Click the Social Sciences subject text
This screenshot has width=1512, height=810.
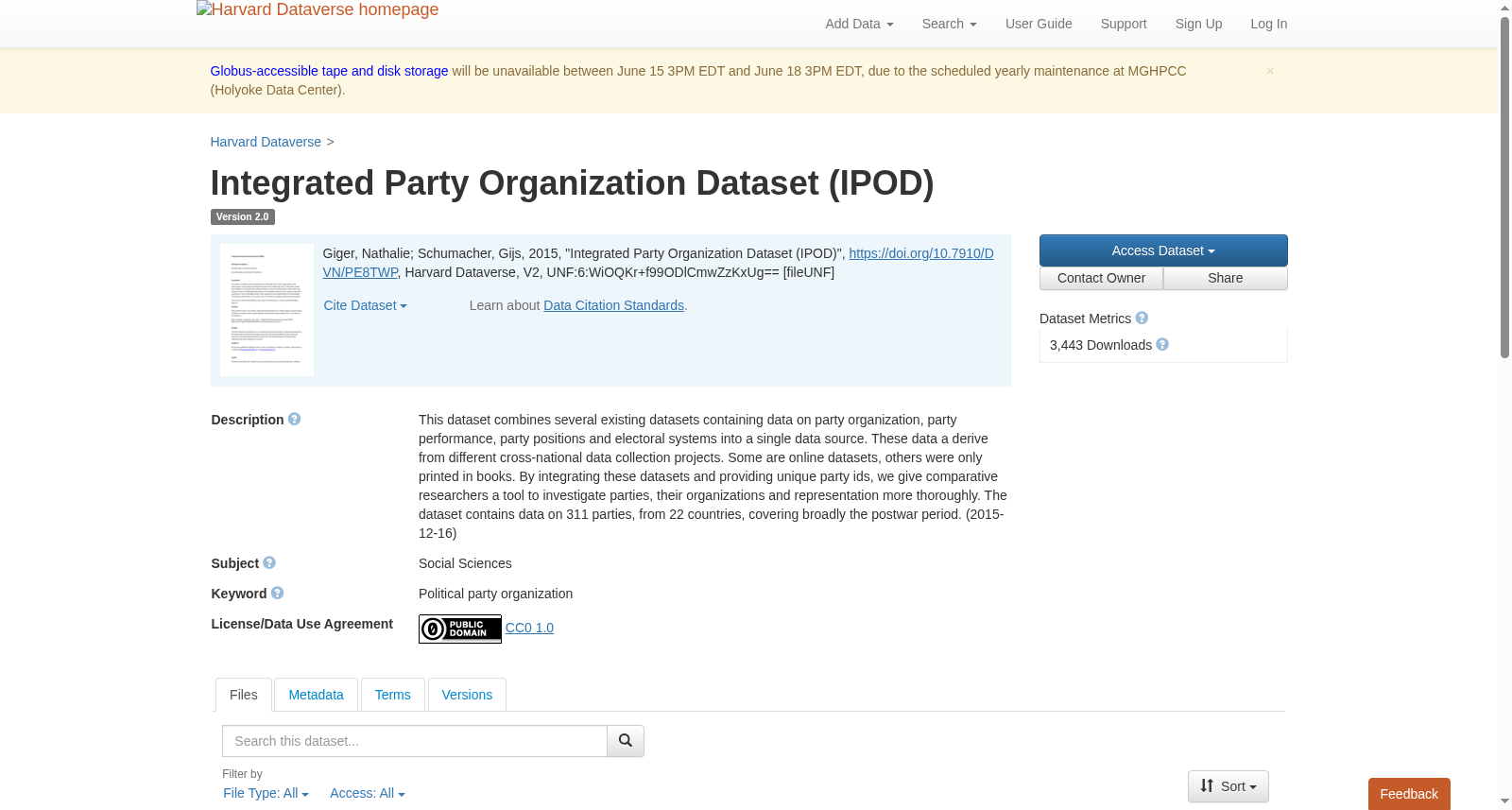point(465,563)
